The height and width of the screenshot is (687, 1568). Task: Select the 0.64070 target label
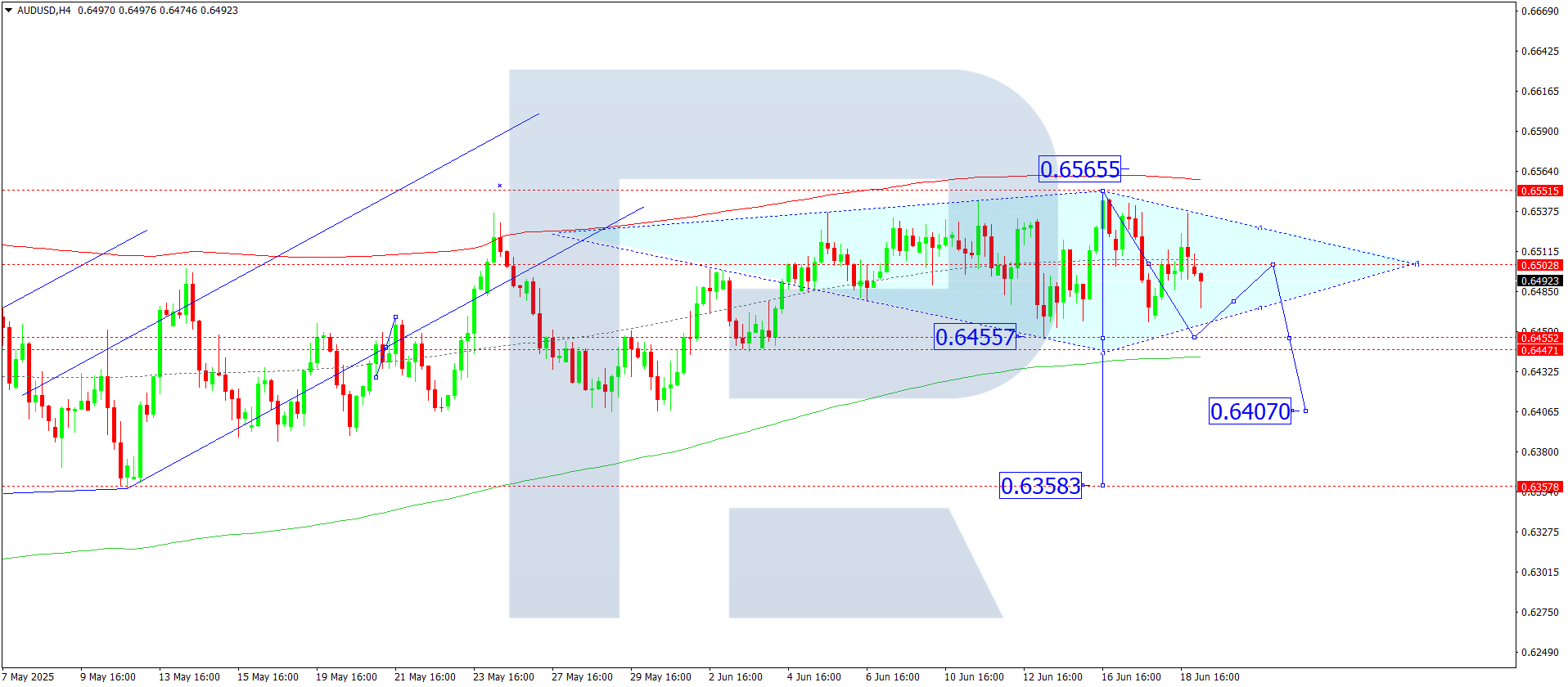[1250, 411]
